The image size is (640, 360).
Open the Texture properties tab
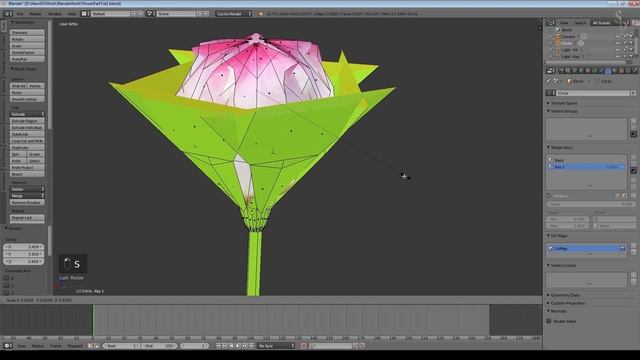(621, 71)
